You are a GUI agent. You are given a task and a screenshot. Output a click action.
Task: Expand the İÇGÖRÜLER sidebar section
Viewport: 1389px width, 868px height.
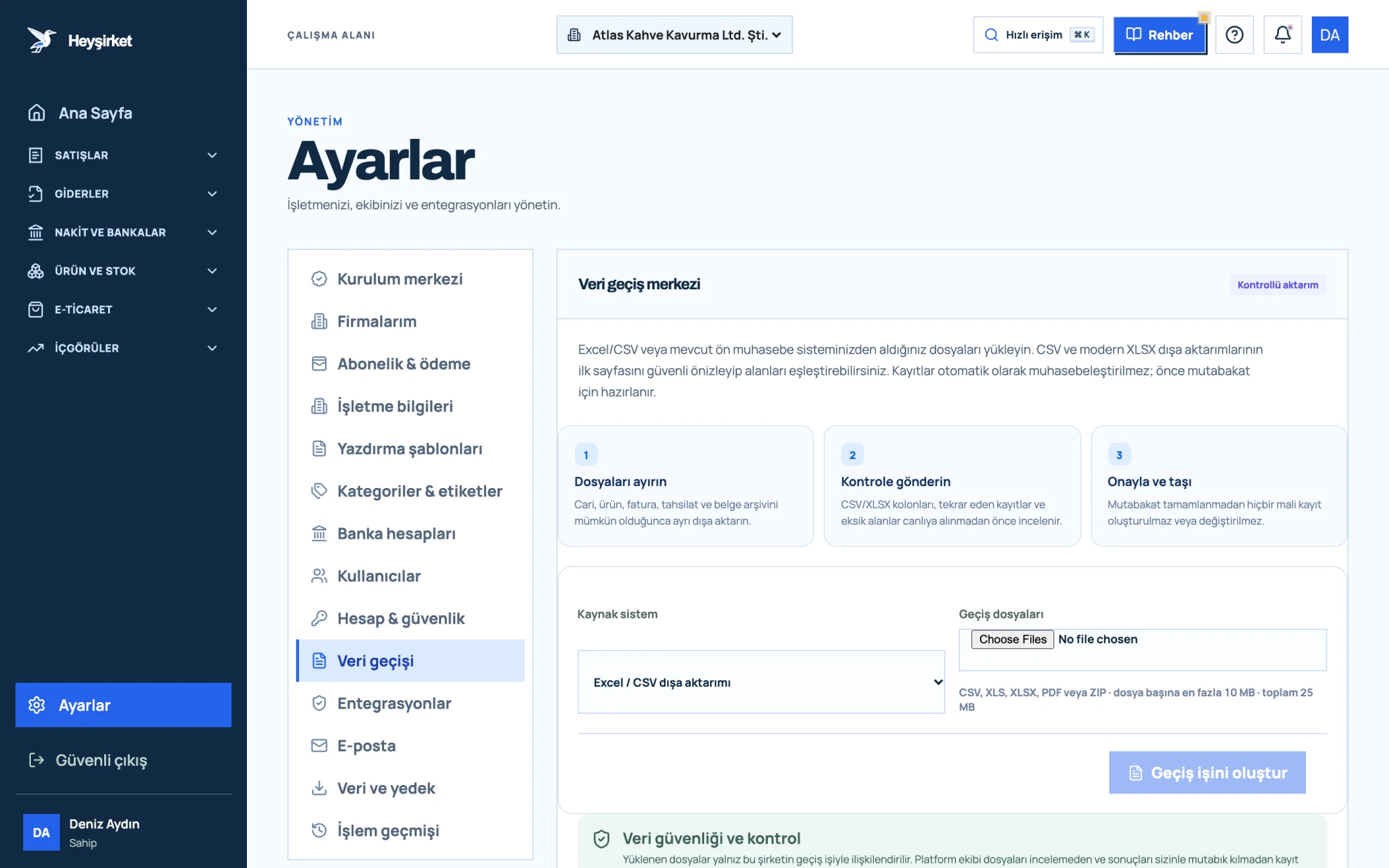[x=123, y=348]
